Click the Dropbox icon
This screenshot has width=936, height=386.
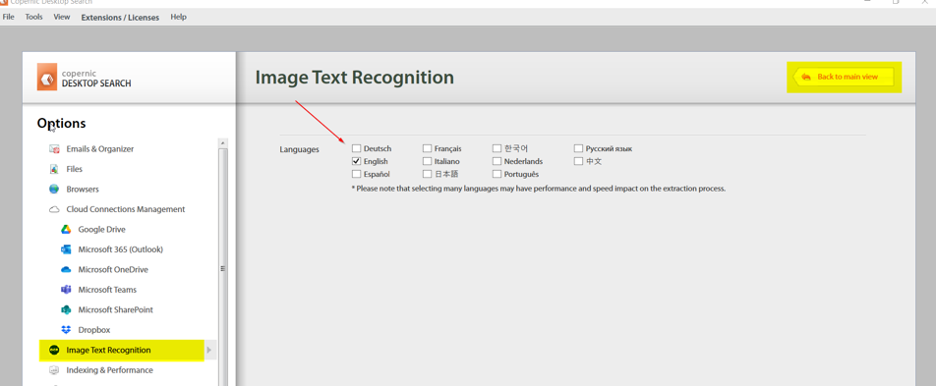(x=66, y=329)
